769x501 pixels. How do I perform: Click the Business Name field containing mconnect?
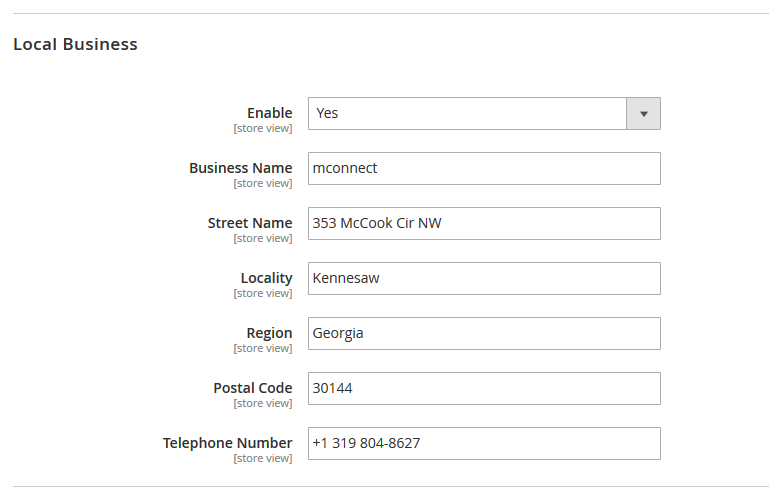click(484, 169)
